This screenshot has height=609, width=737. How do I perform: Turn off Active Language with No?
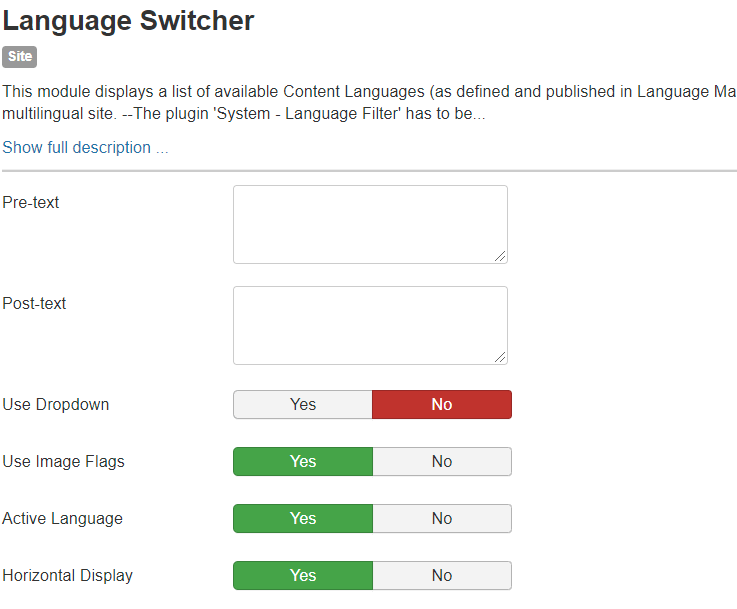(x=441, y=519)
